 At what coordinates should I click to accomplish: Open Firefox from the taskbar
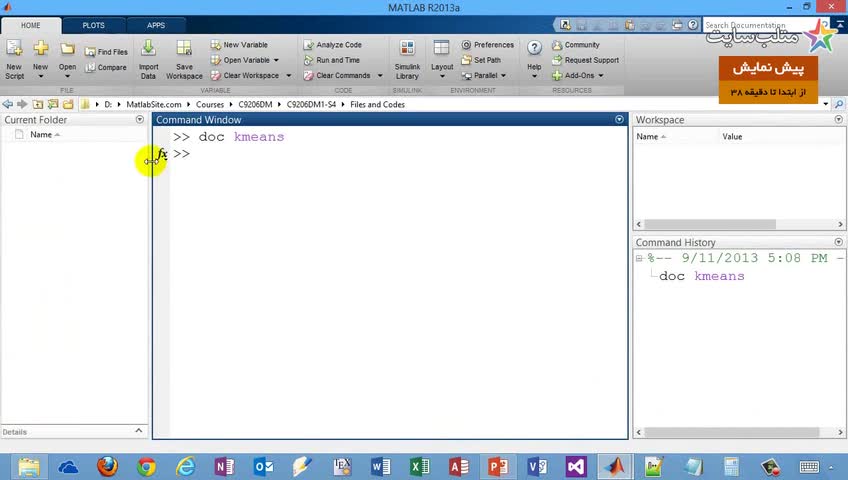(x=107, y=466)
